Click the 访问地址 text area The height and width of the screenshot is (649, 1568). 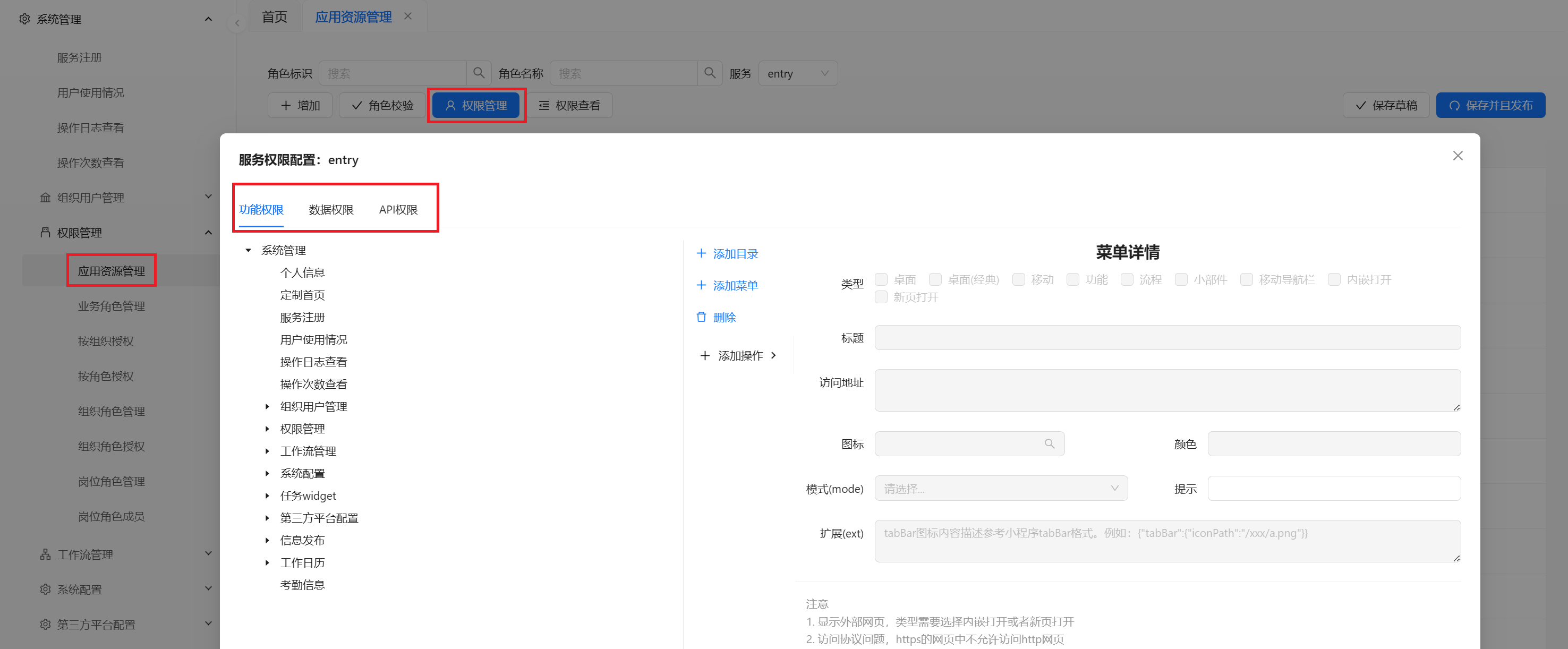pos(1168,390)
